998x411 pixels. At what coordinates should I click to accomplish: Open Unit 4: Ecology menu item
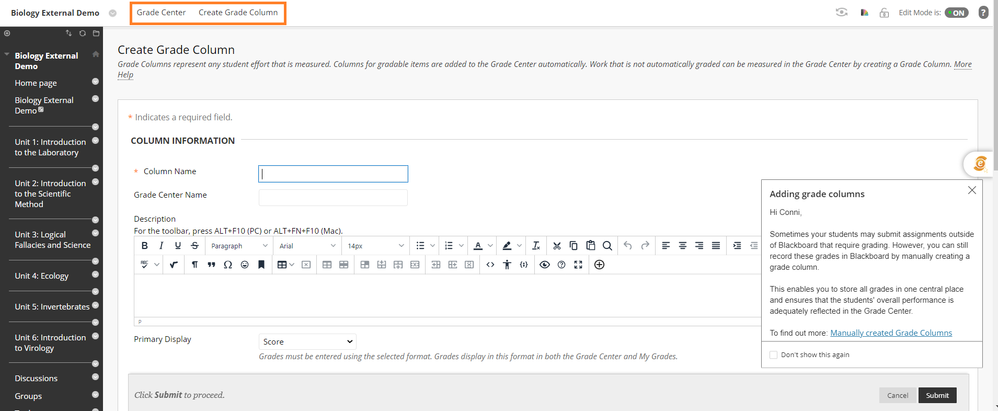pyautogui.click(x=41, y=276)
